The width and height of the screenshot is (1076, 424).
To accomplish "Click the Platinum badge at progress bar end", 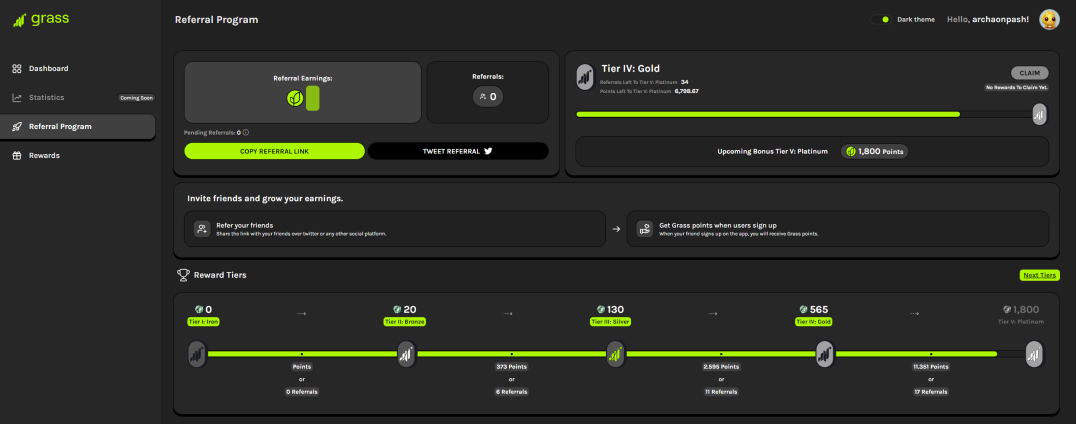I will pyautogui.click(x=1040, y=115).
